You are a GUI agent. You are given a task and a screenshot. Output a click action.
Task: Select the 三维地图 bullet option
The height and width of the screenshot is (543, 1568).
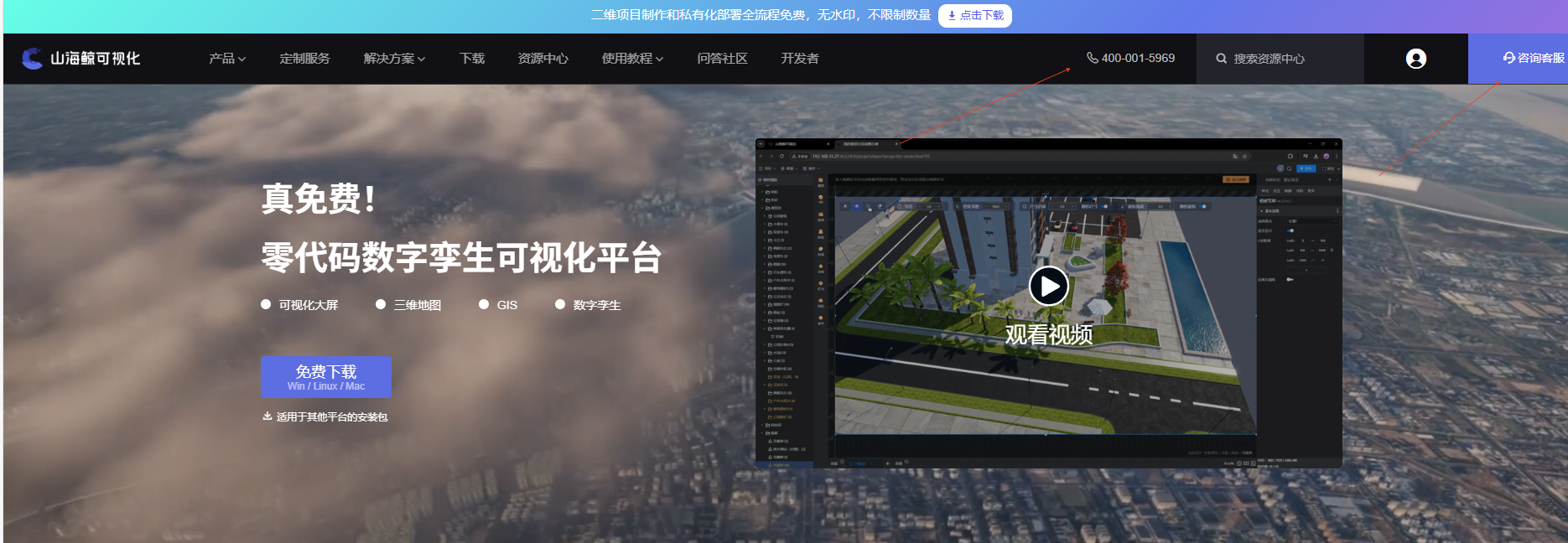(408, 305)
